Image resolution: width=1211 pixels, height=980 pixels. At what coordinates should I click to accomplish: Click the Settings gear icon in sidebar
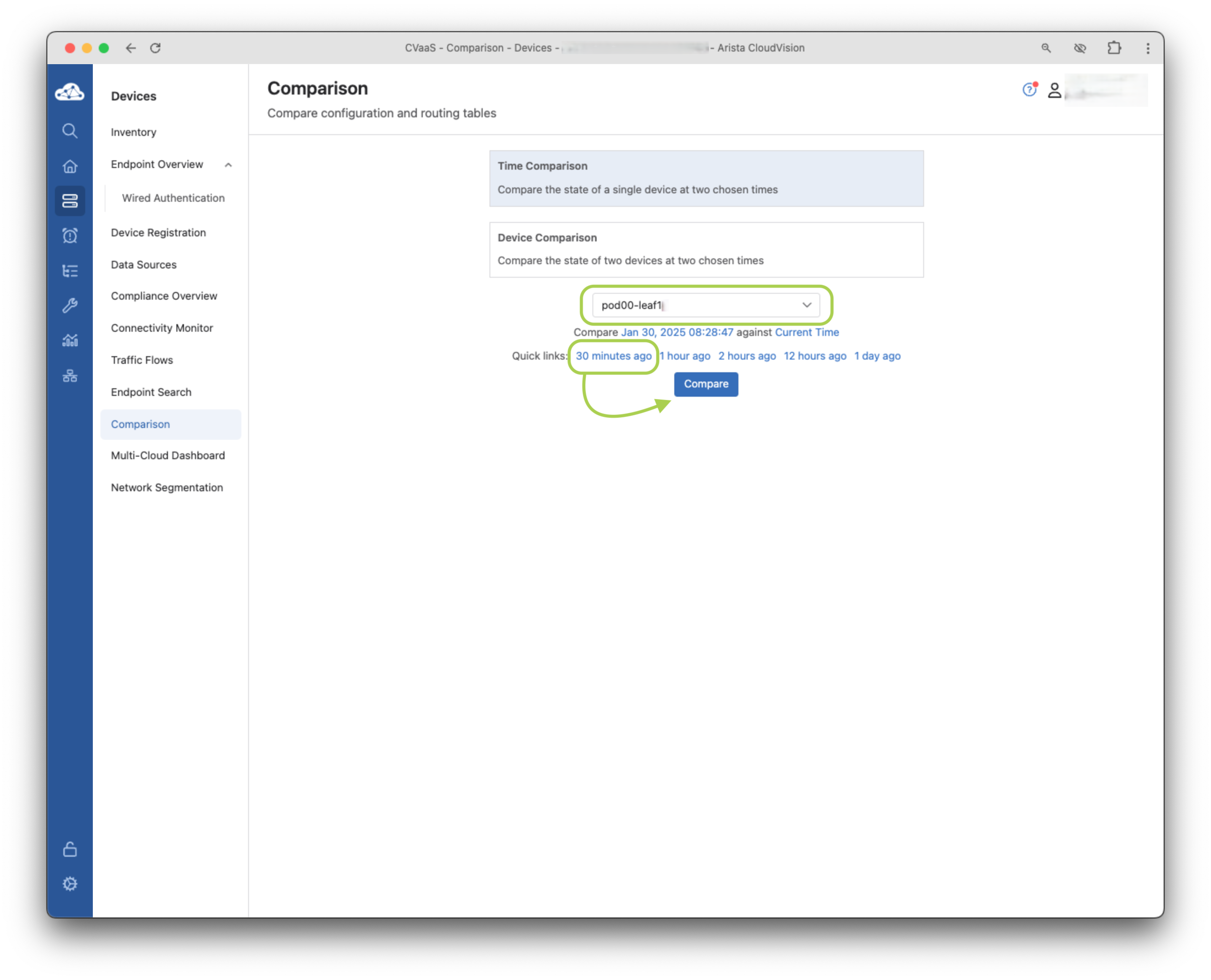pos(69,883)
